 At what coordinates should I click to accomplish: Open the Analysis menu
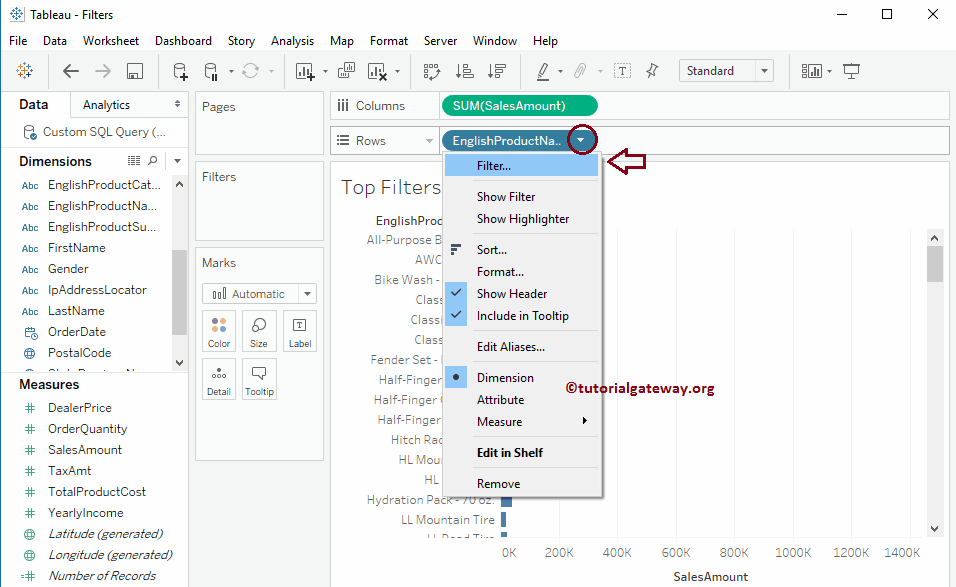pos(292,41)
